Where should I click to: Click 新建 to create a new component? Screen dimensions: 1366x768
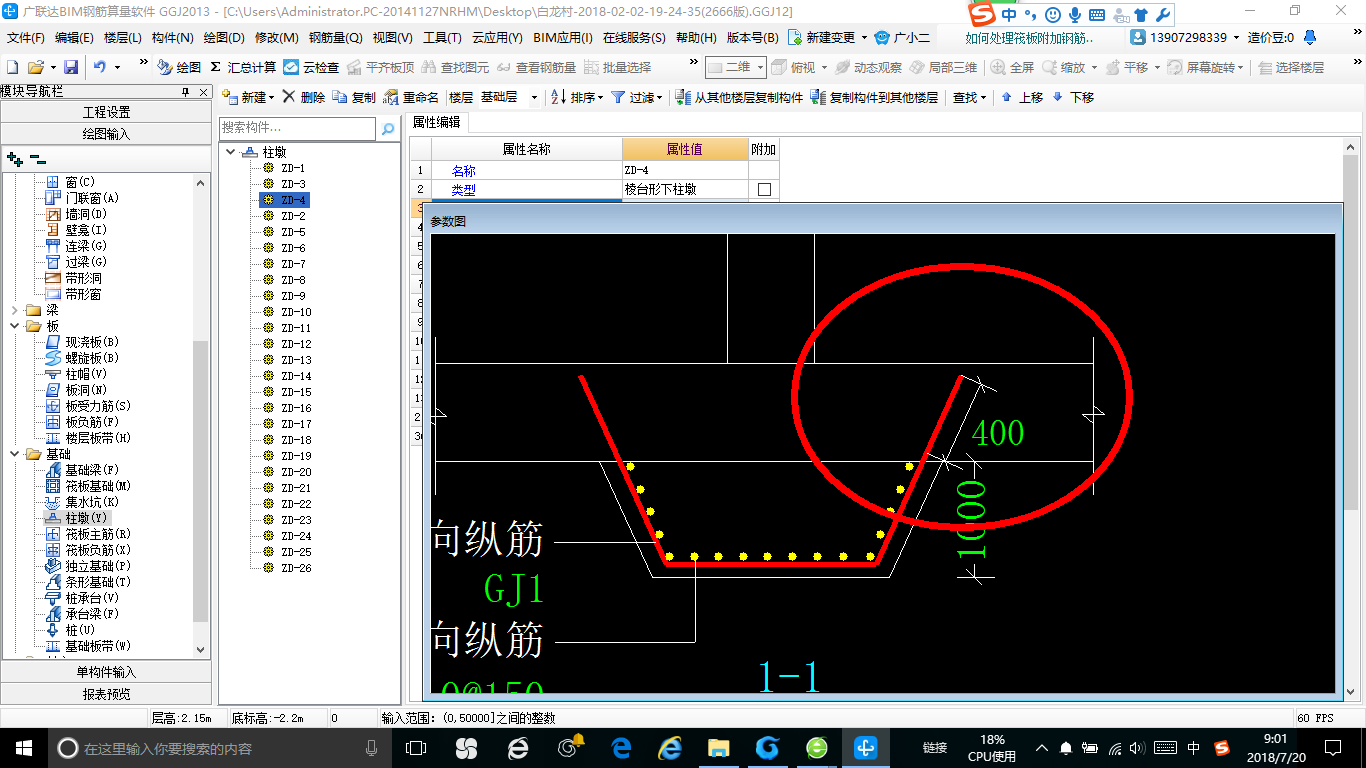(x=246, y=97)
